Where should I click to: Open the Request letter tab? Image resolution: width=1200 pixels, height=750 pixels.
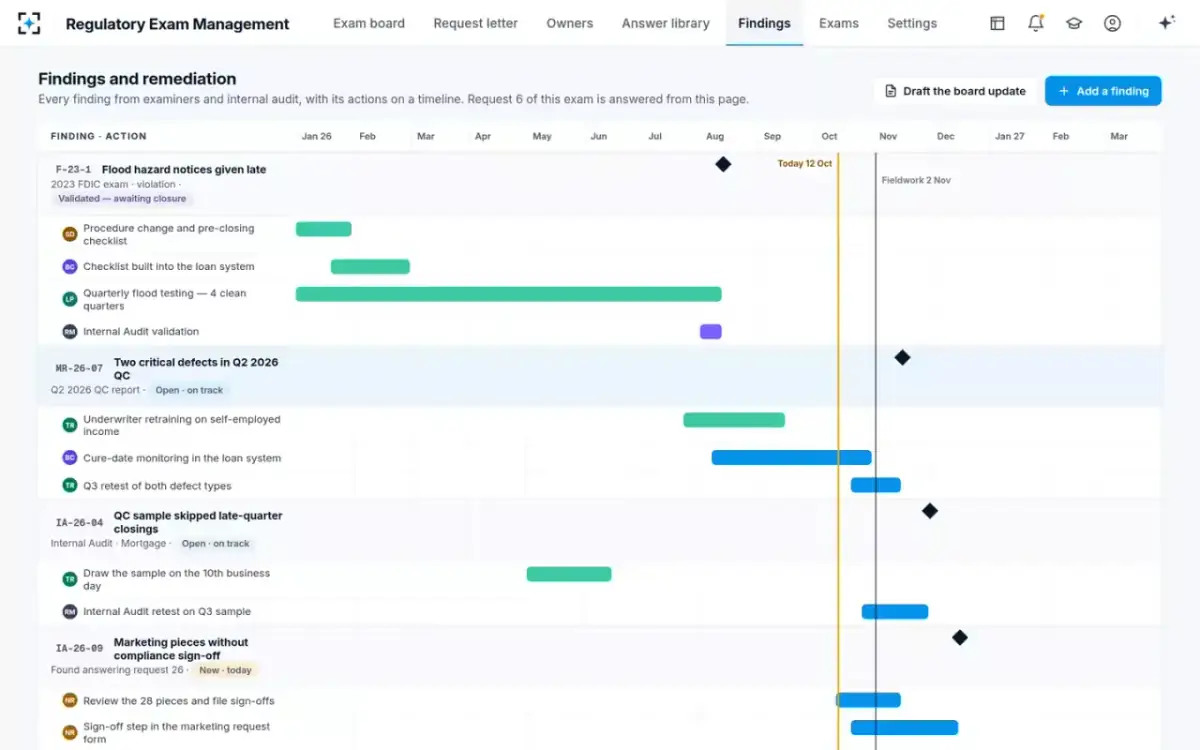click(476, 23)
